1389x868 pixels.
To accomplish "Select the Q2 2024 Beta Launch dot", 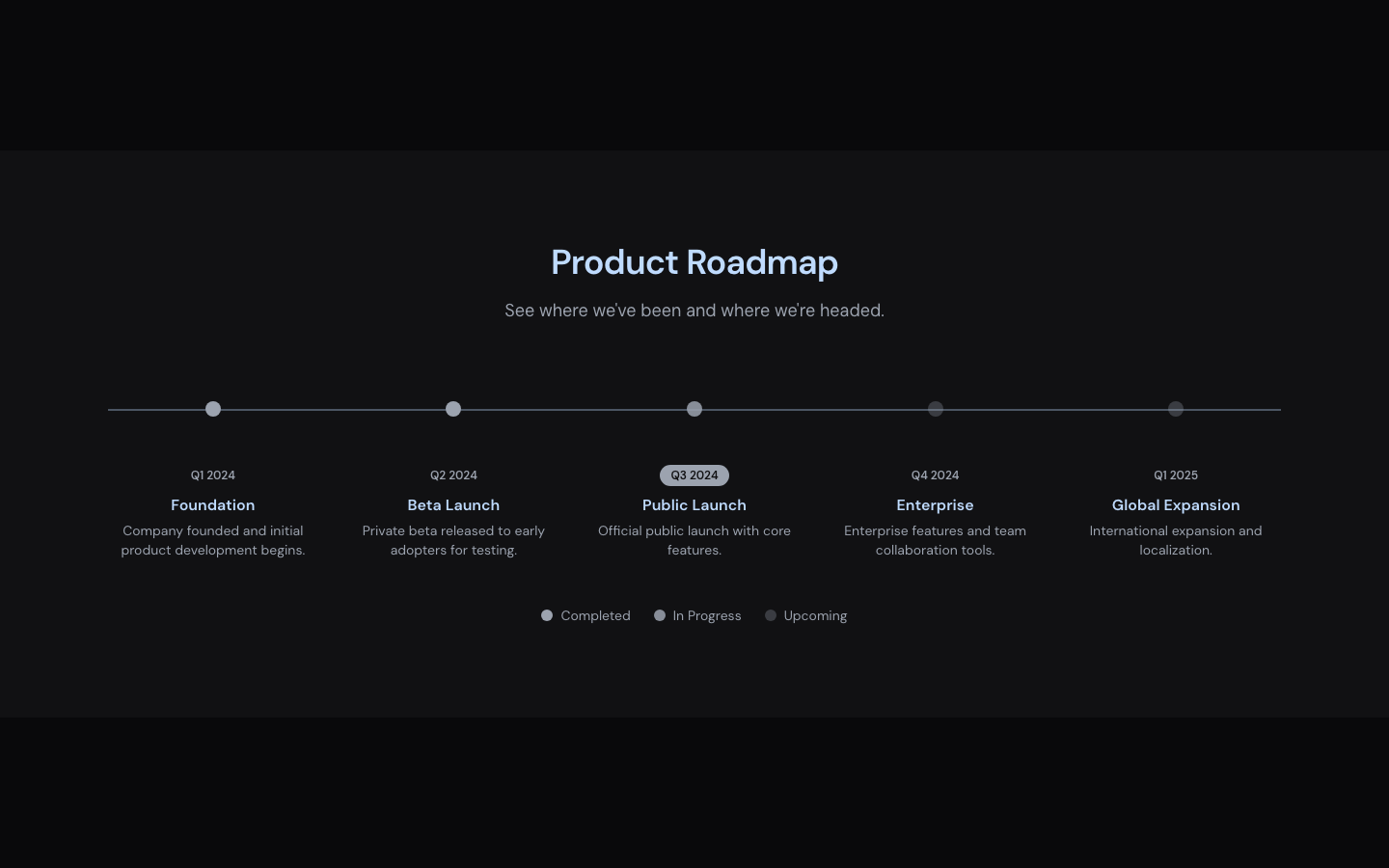I will 453,409.
